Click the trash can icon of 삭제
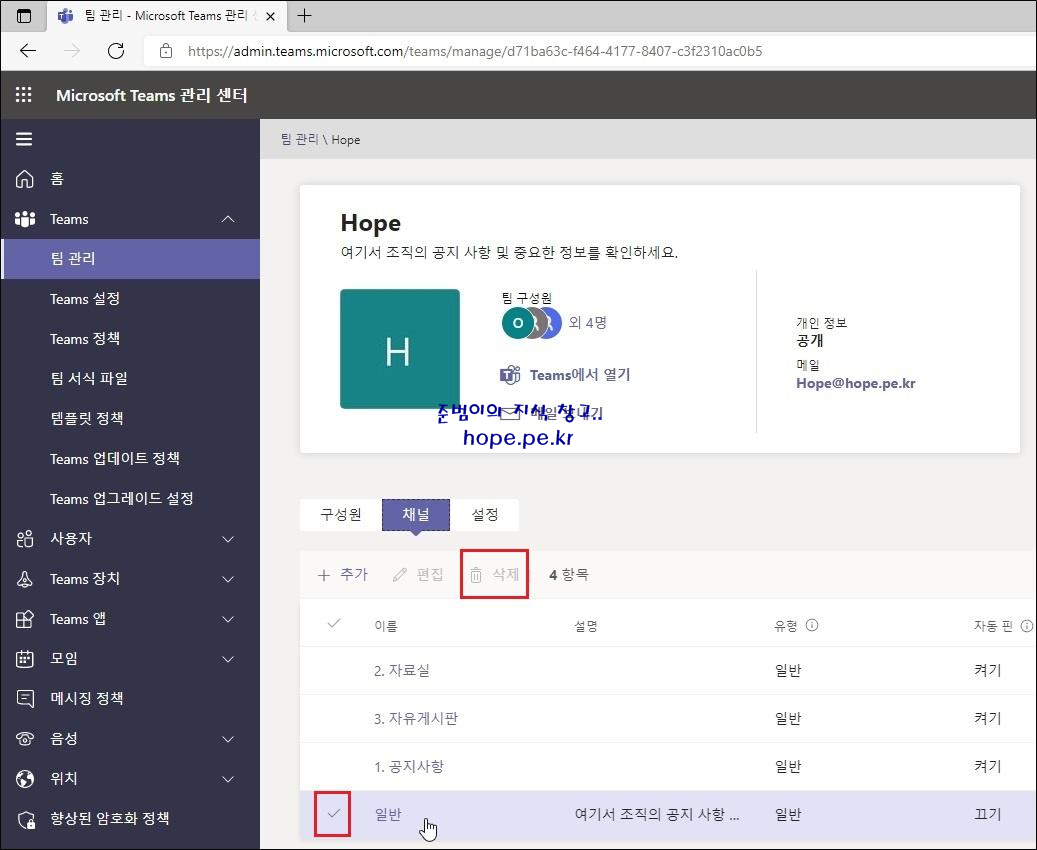1037x850 pixels. 476,575
